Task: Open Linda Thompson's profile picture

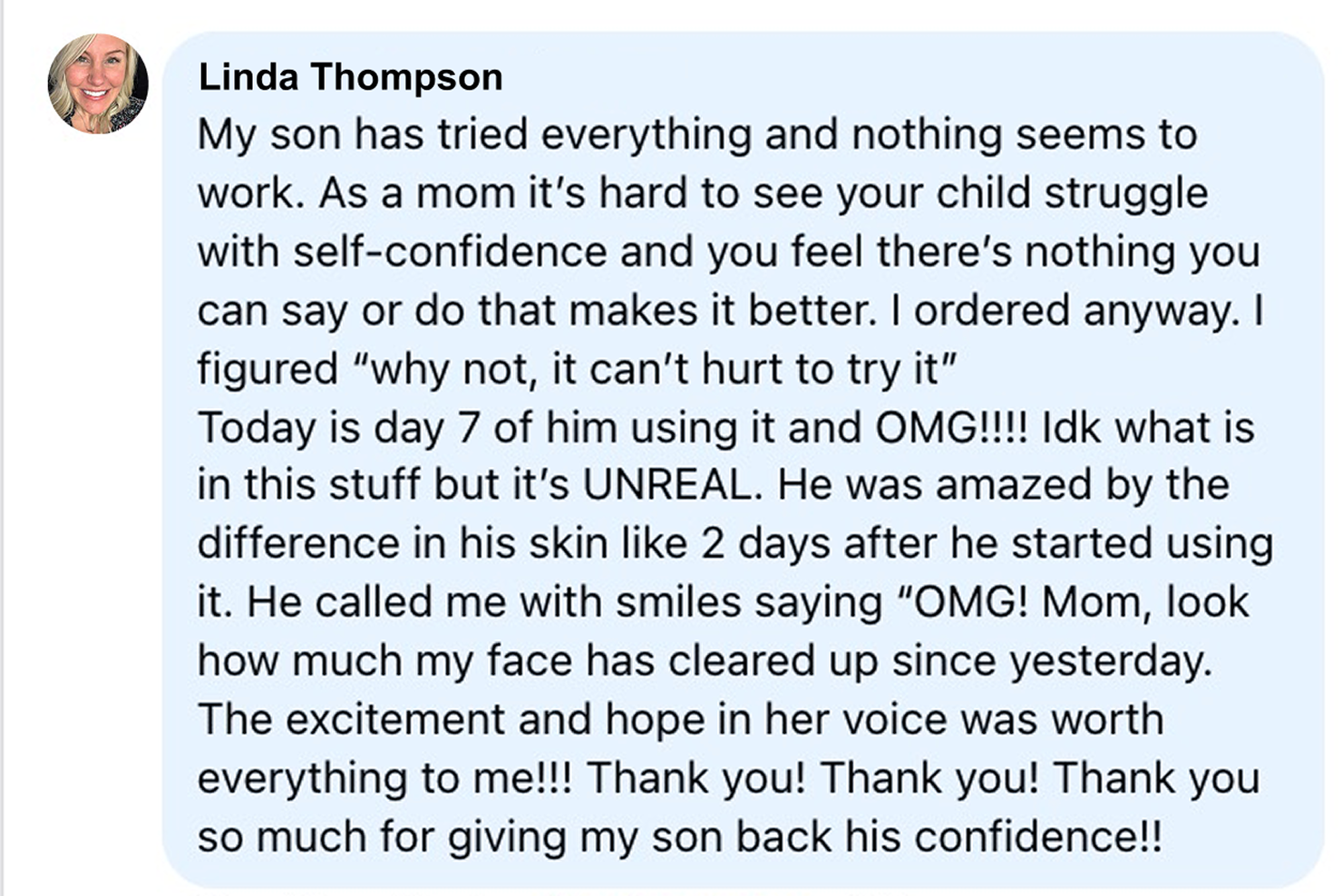Action: pos(98,83)
